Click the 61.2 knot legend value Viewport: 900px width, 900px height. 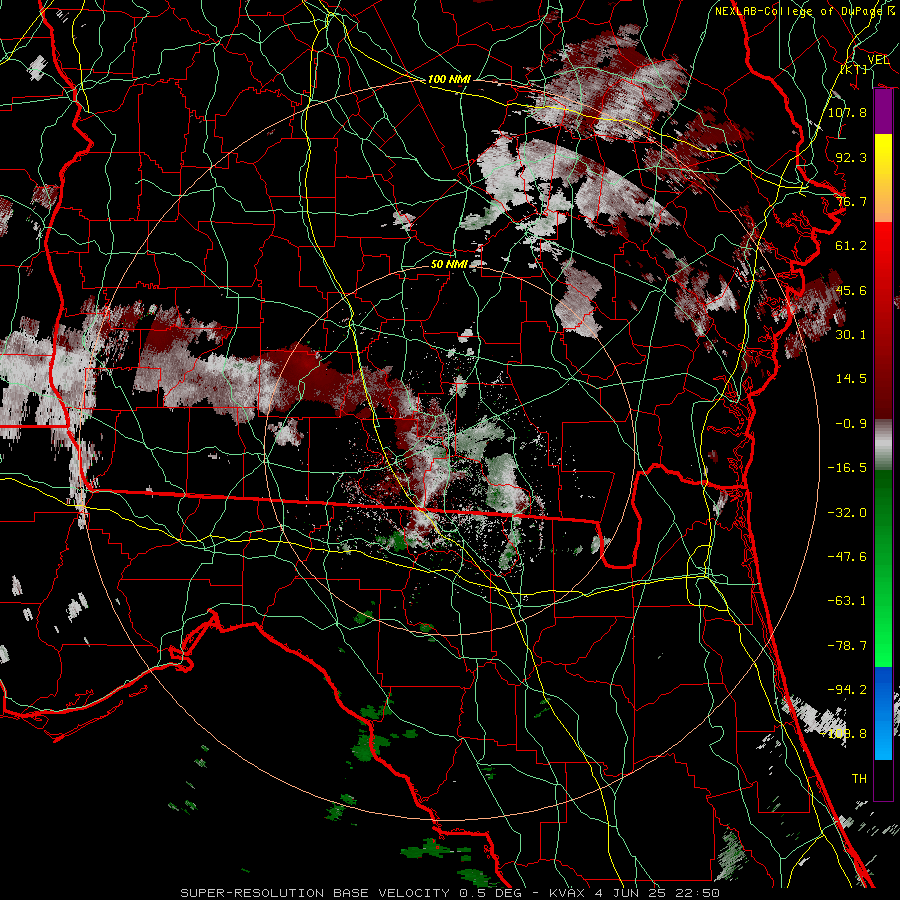point(851,246)
